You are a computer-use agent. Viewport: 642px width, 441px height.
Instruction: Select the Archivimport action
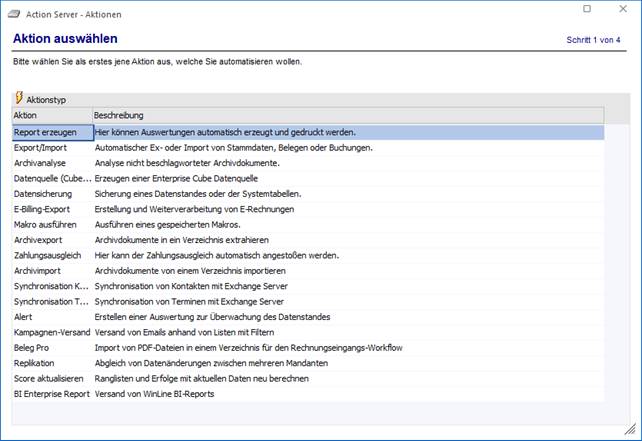point(44,270)
